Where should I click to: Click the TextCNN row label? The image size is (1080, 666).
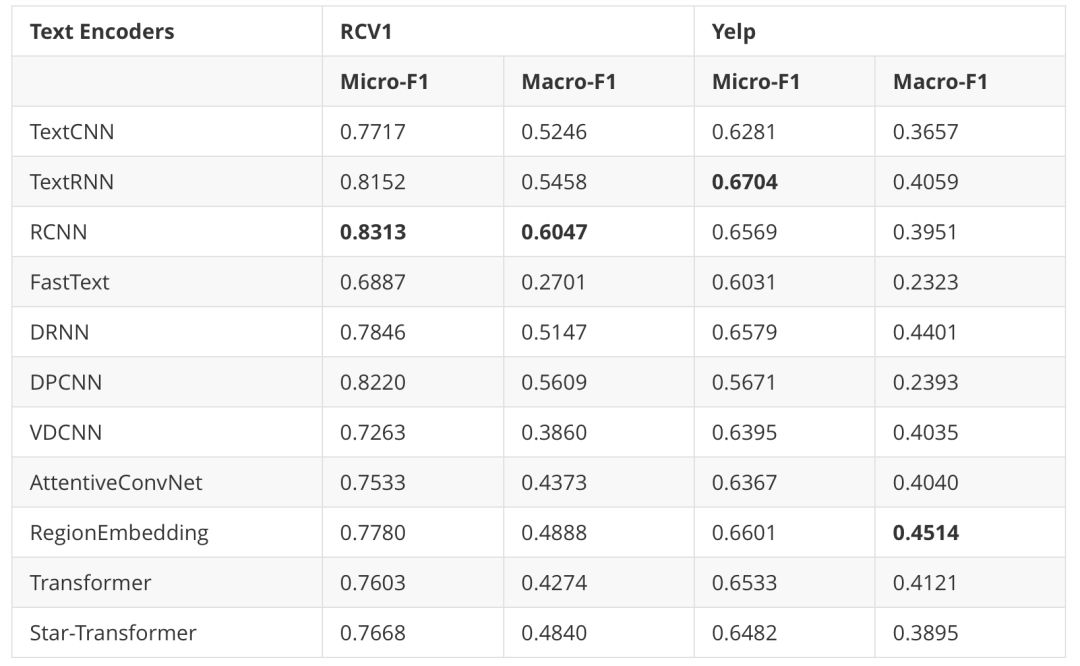pos(72,132)
